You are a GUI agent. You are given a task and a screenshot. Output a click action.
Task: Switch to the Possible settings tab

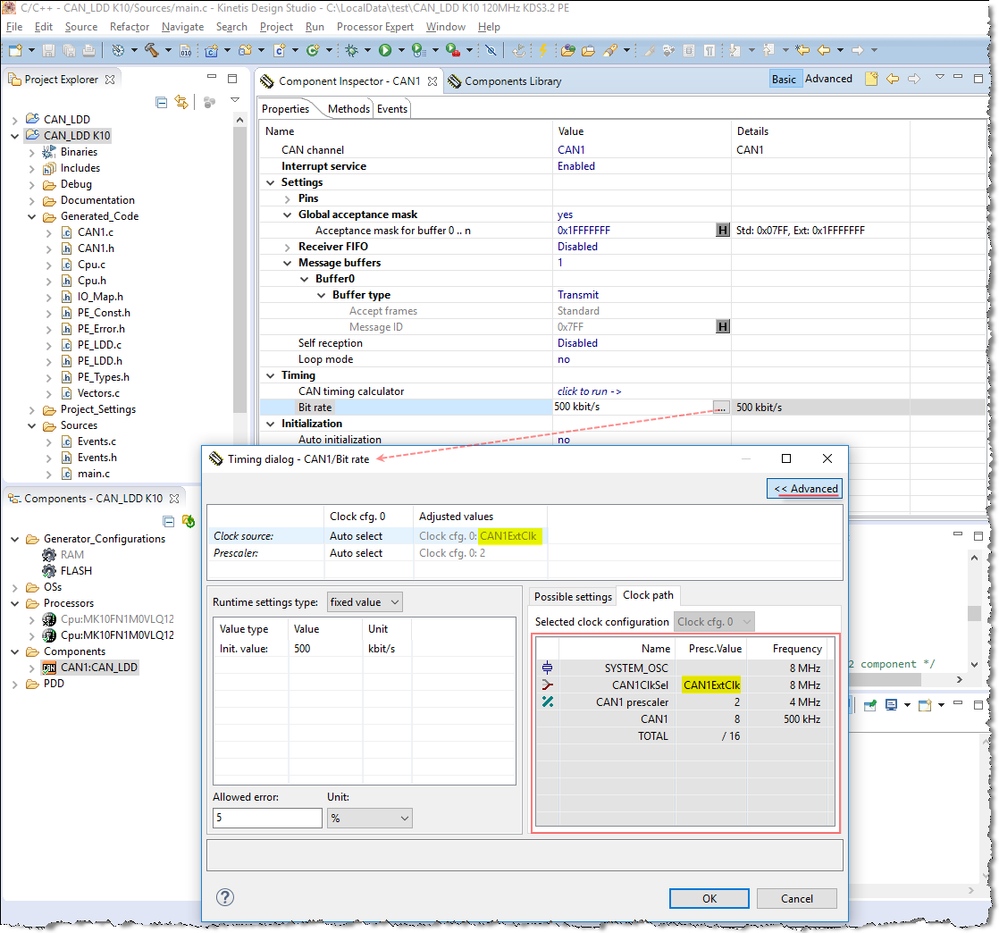[573, 597]
